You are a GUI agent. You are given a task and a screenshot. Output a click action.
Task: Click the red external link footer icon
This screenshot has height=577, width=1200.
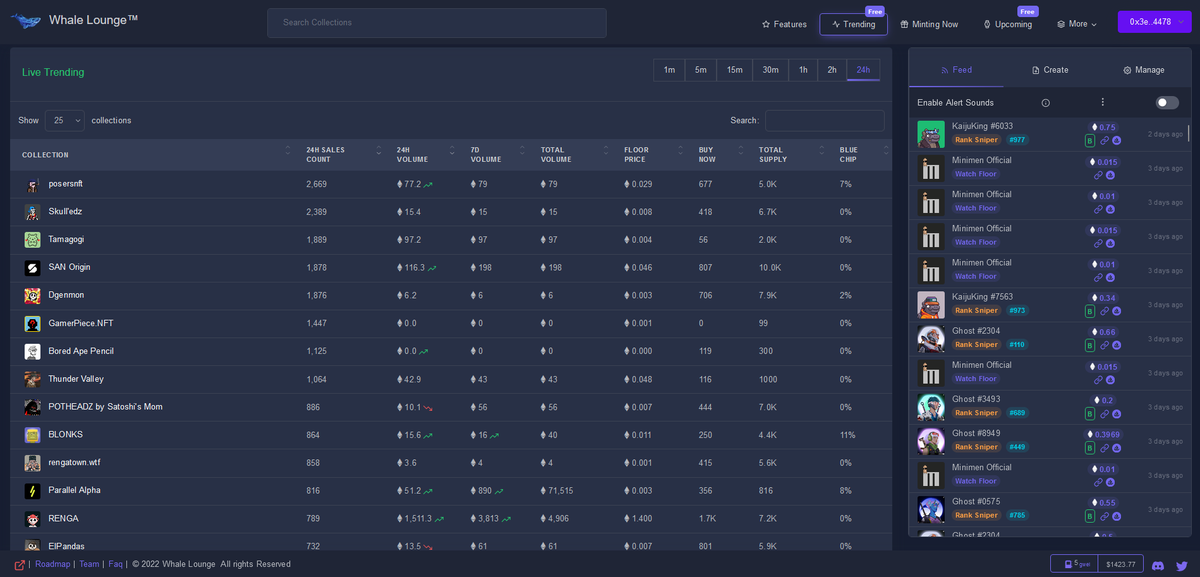(19, 564)
